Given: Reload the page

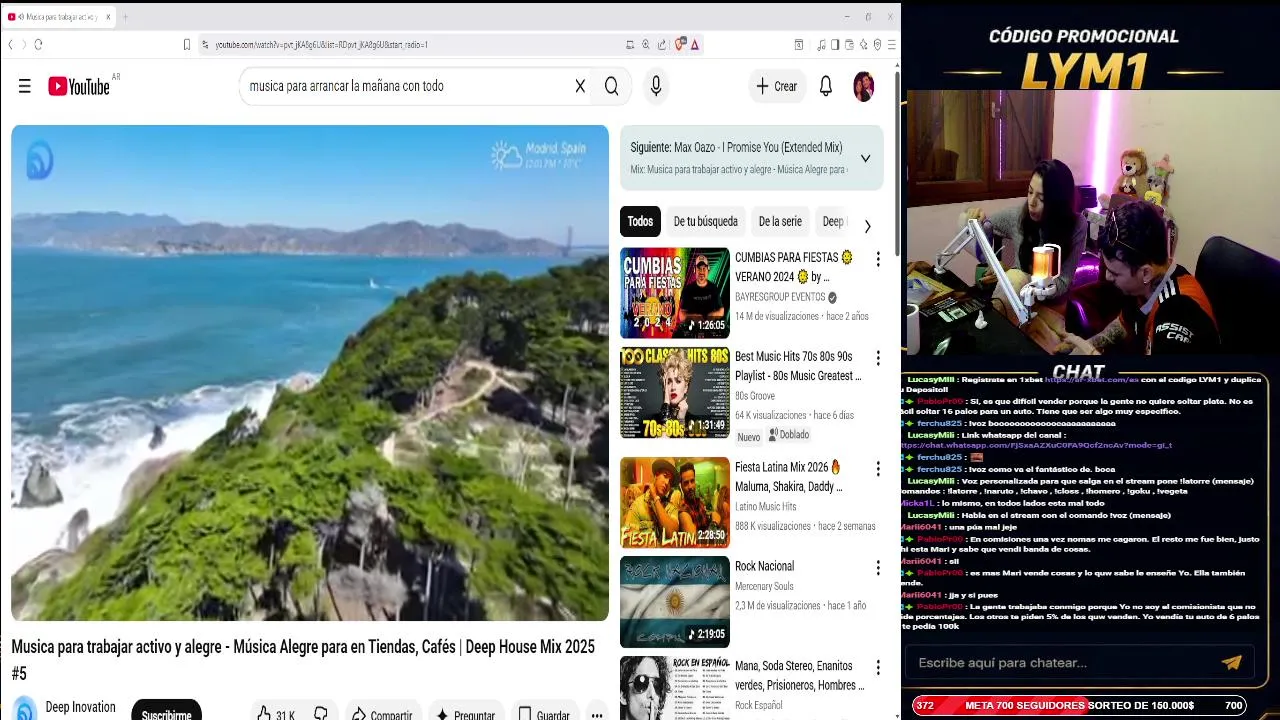Looking at the screenshot, I should coord(38,45).
